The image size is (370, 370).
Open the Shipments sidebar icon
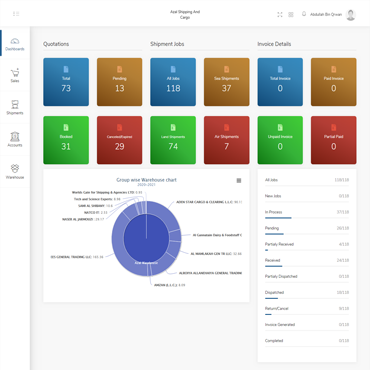pyautogui.click(x=15, y=104)
